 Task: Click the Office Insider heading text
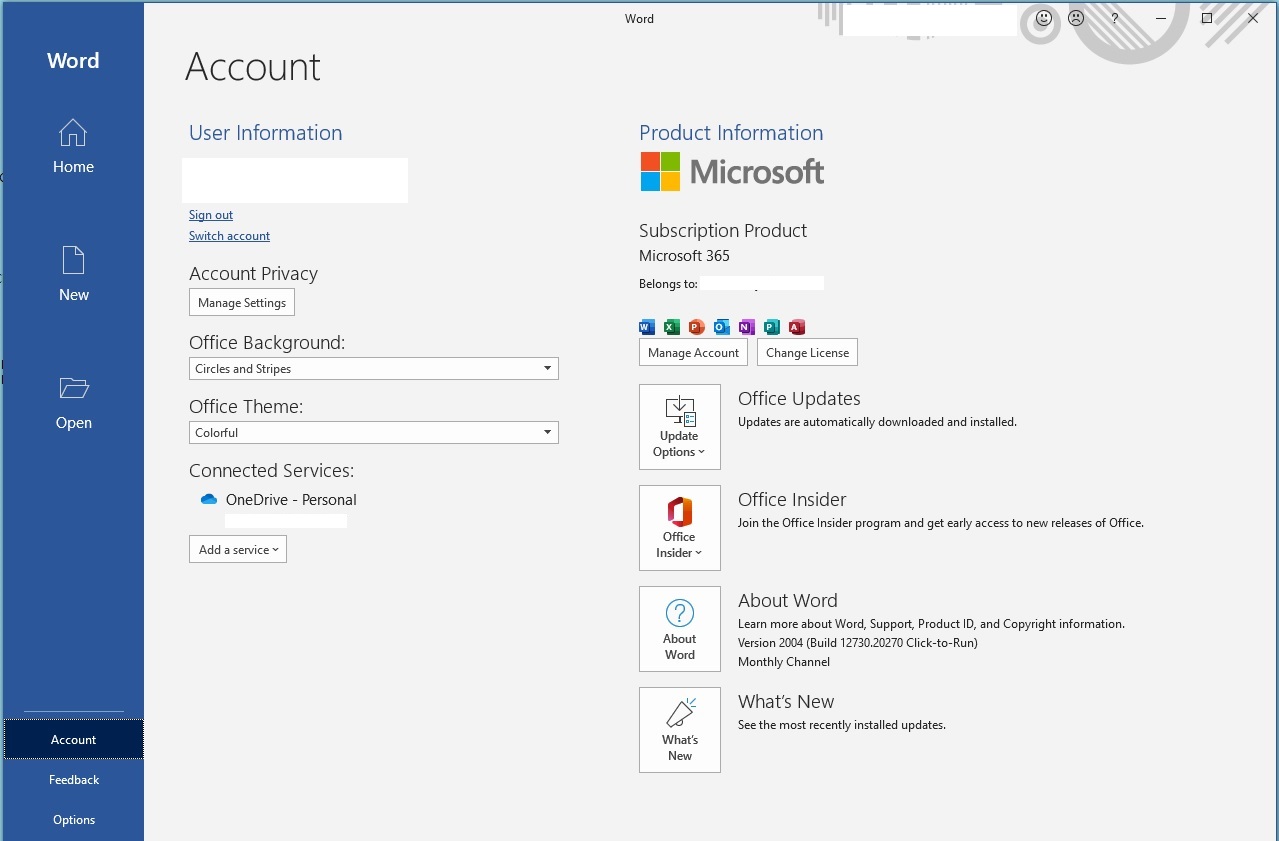pyautogui.click(x=792, y=499)
